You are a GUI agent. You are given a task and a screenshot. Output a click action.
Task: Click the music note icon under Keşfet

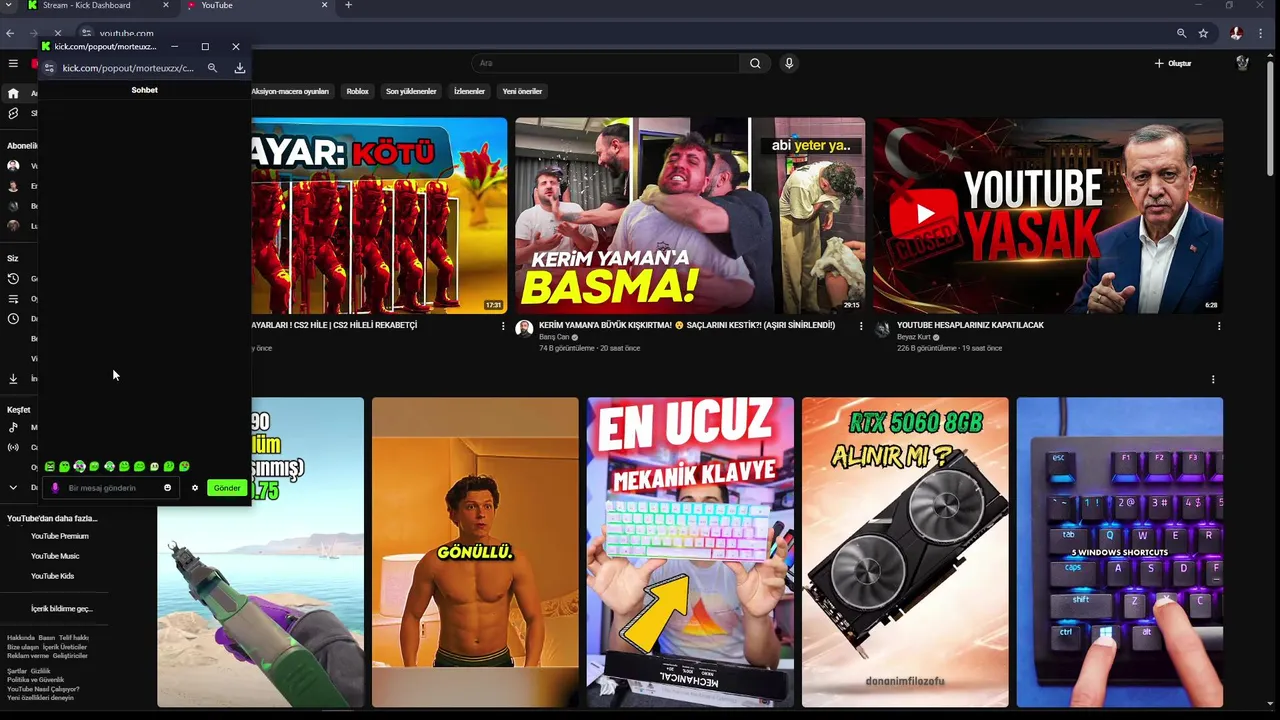(x=13, y=427)
